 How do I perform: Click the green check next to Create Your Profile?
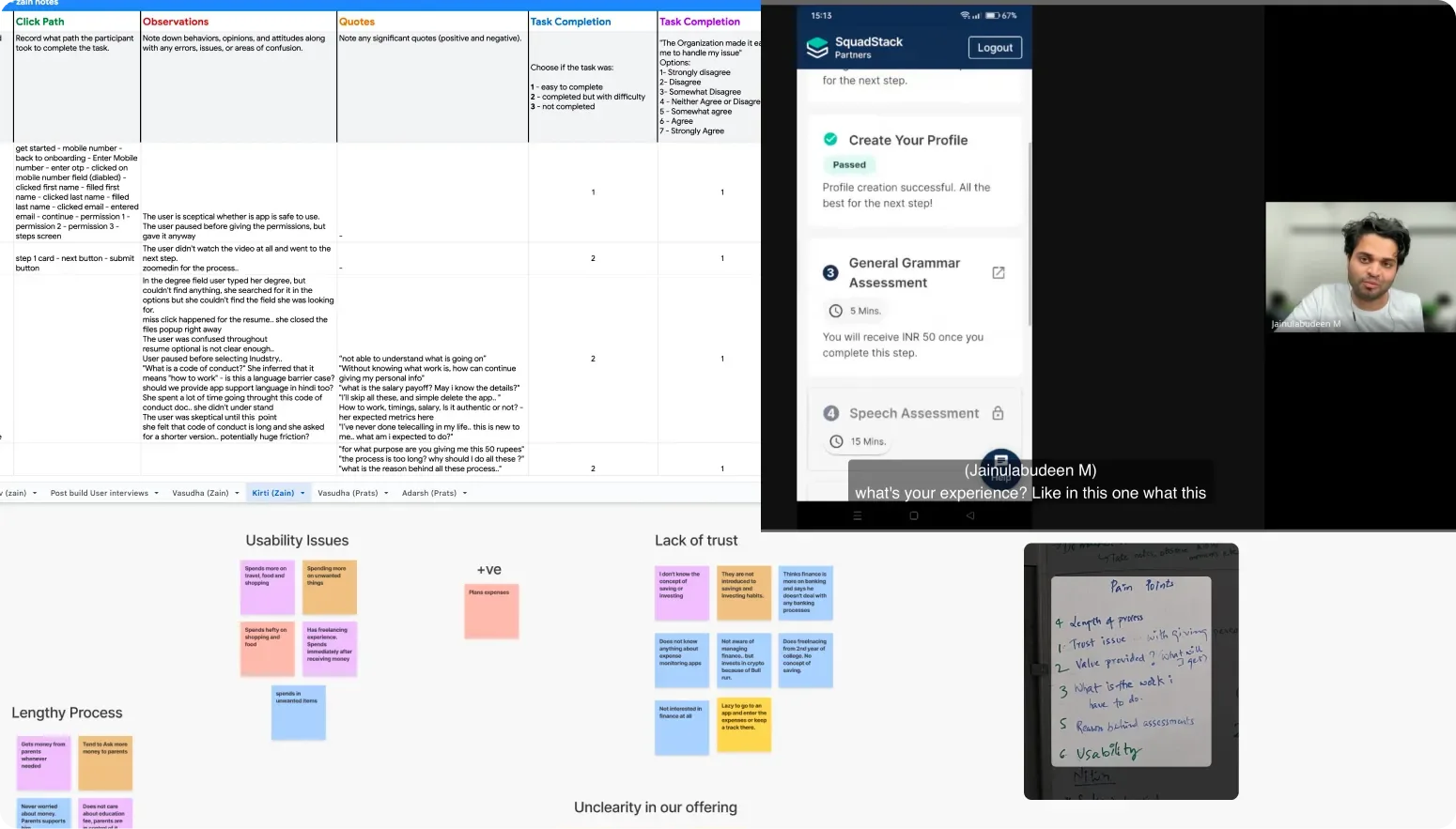click(x=830, y=139)
